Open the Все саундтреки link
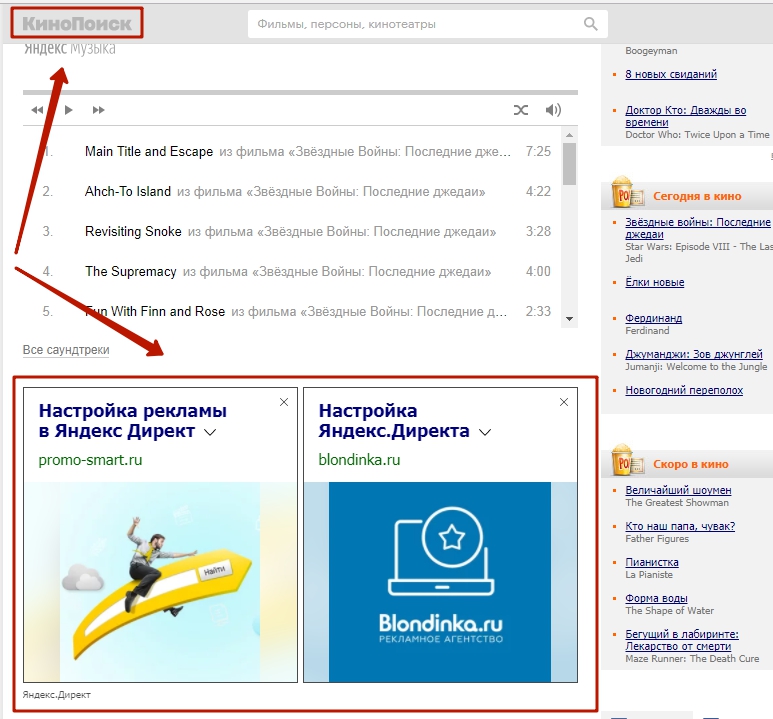Image resolution: width=773 pixels, height=719 pixels. coord(66,350)
